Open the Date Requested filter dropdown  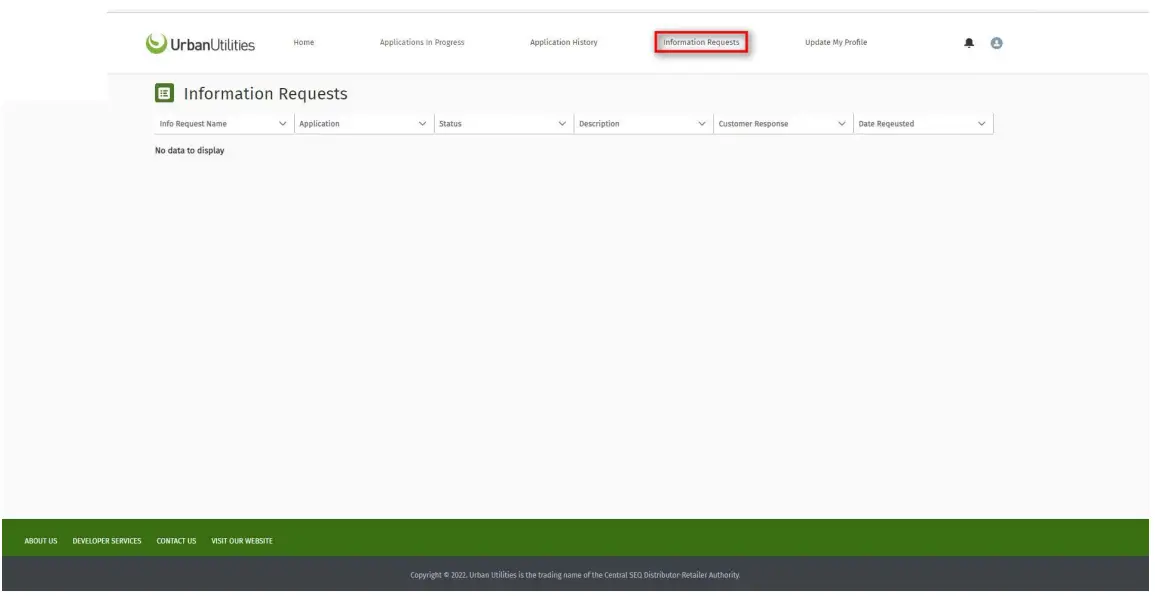coord(983,122)
